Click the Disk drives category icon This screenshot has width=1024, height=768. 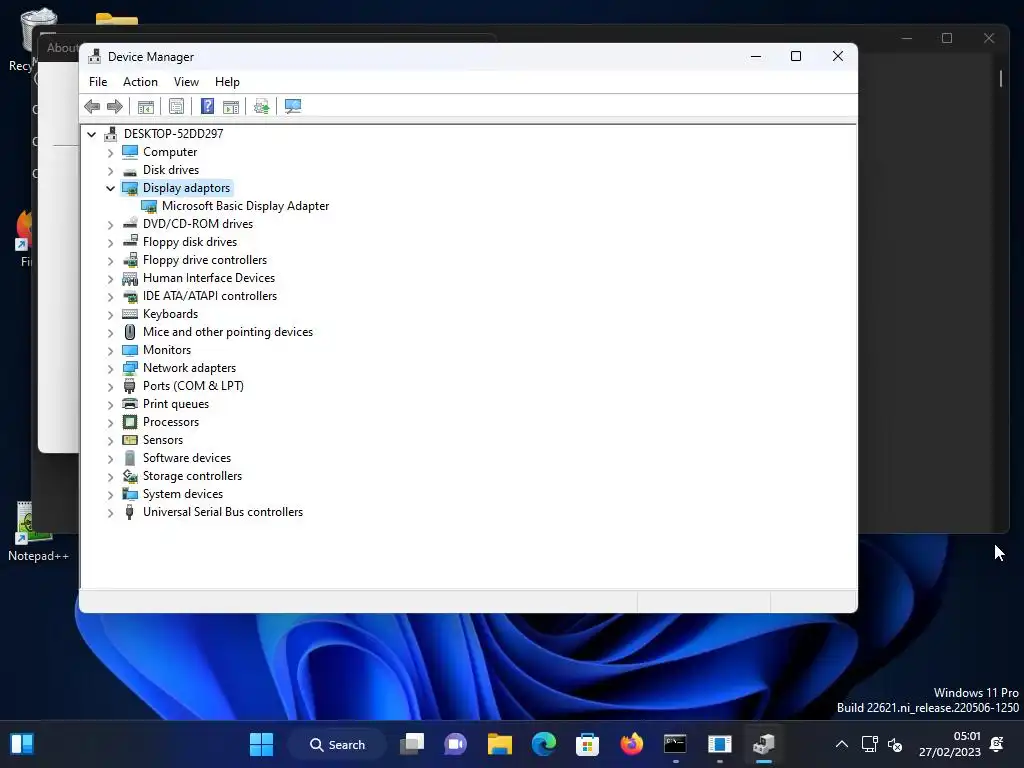(x=130, y=170)
